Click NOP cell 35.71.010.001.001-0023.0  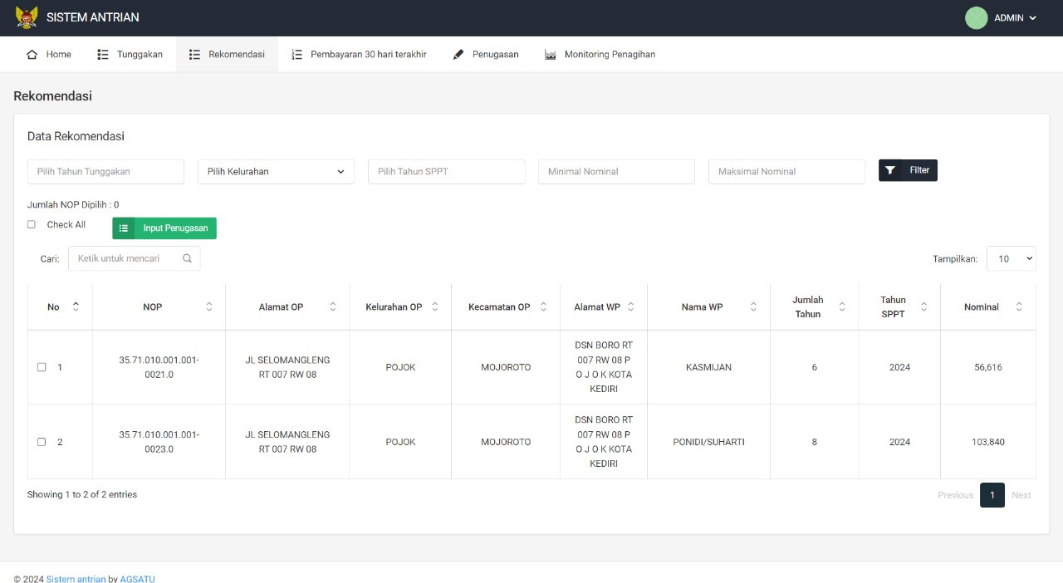click(159, 442)
